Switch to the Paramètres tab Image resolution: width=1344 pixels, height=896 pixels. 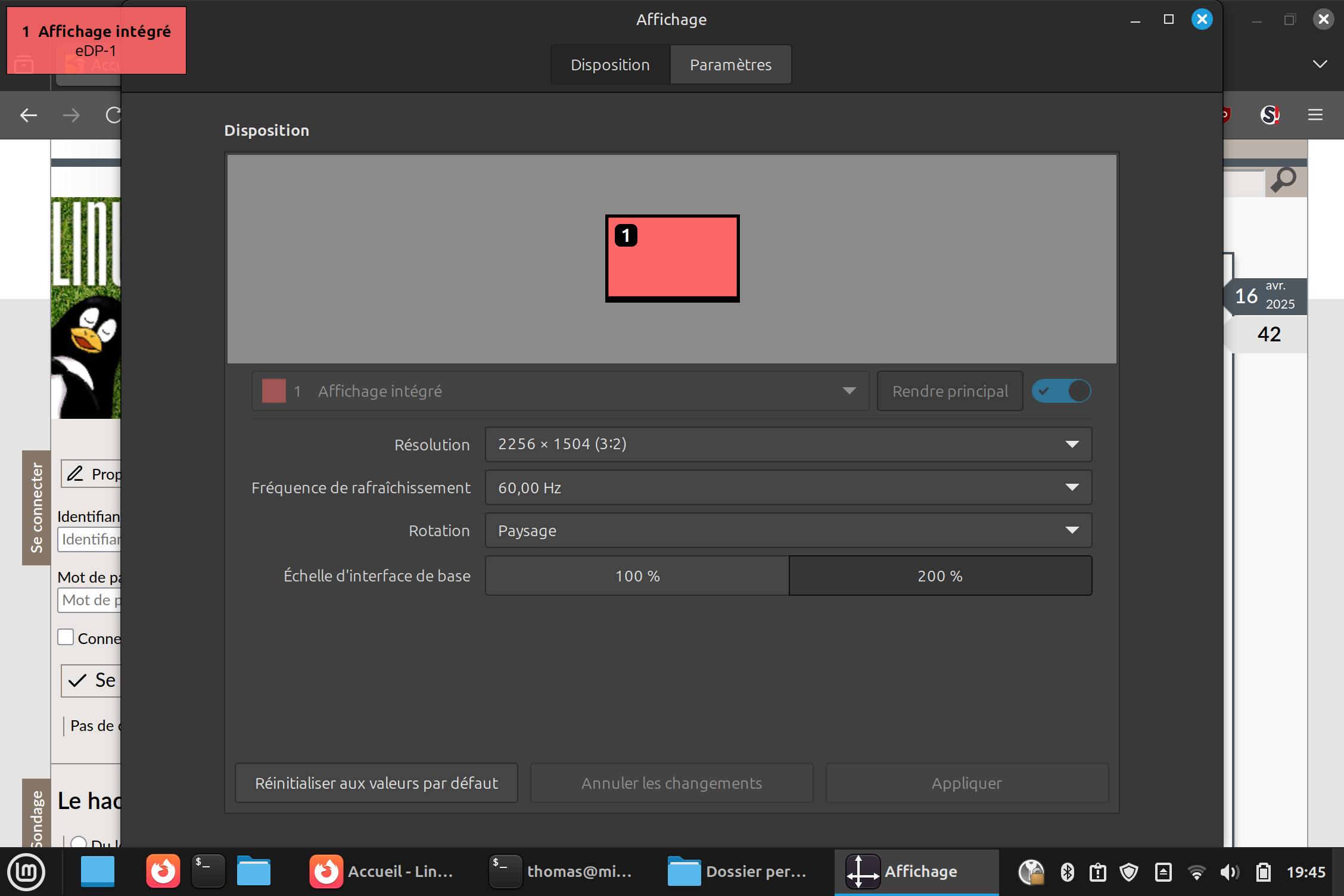730,64
